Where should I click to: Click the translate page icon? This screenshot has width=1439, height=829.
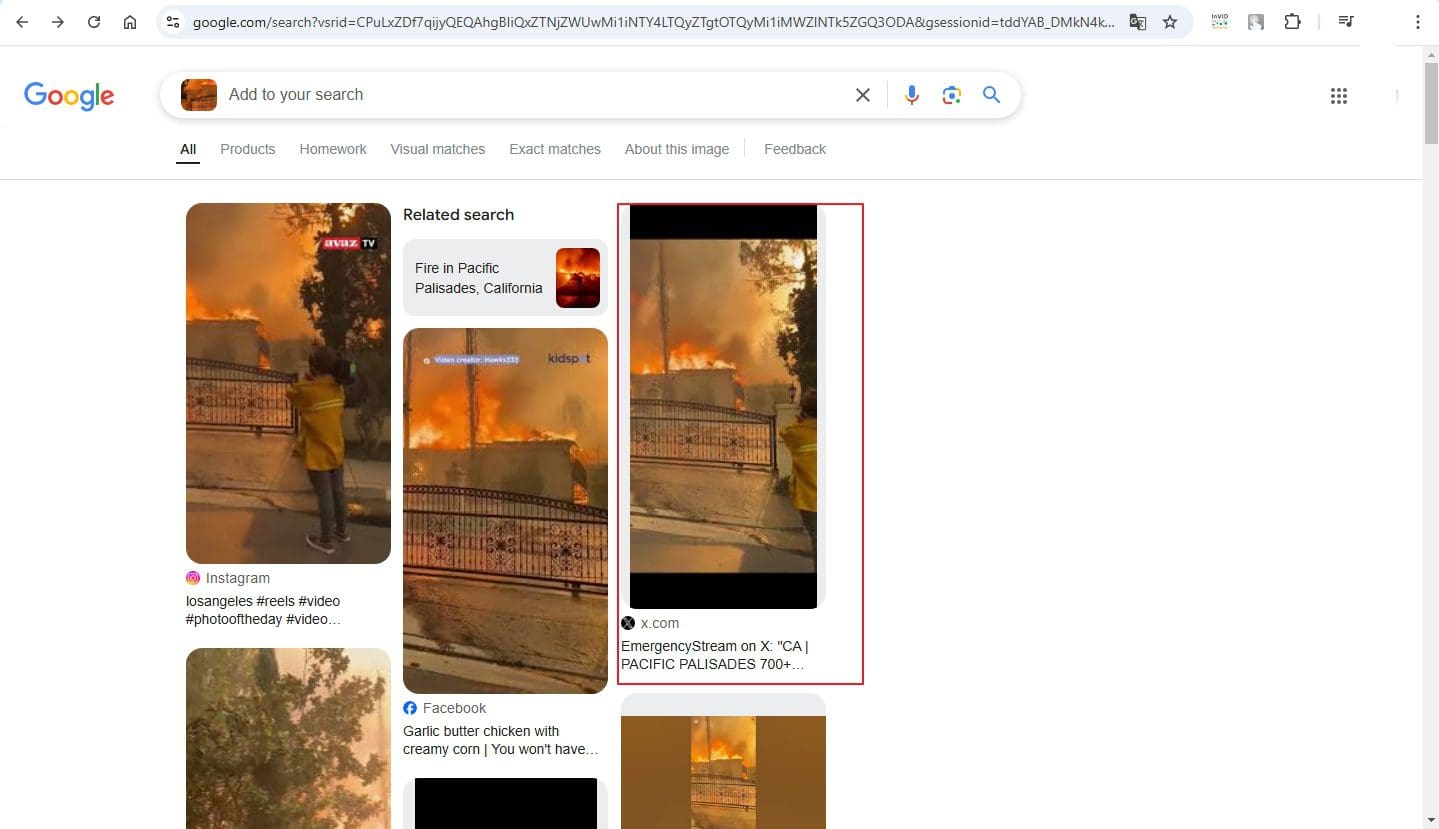(1137, 22)
